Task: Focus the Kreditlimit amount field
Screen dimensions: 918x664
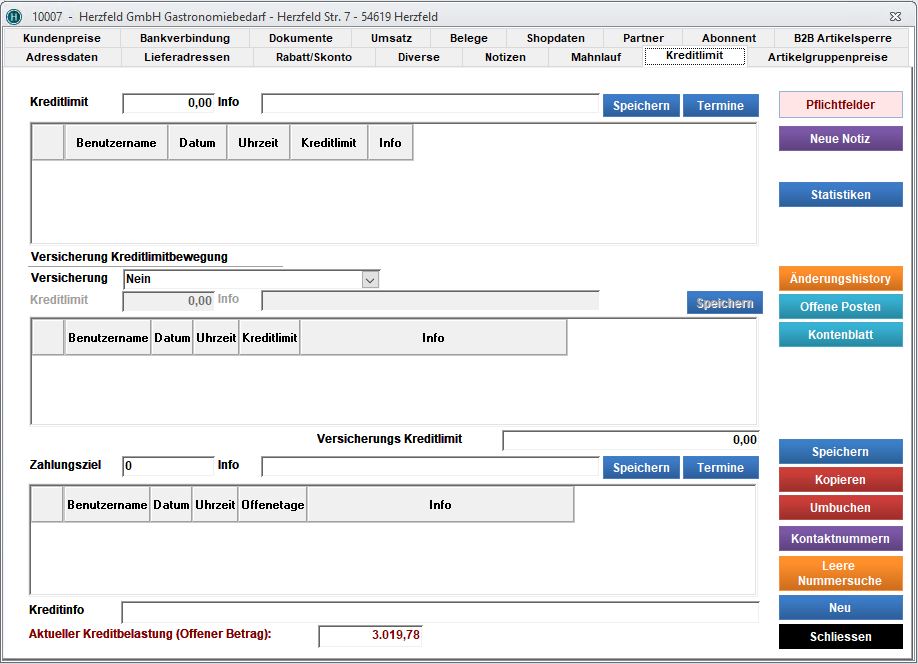Action: pyautogui.click(x=168, y=103)
